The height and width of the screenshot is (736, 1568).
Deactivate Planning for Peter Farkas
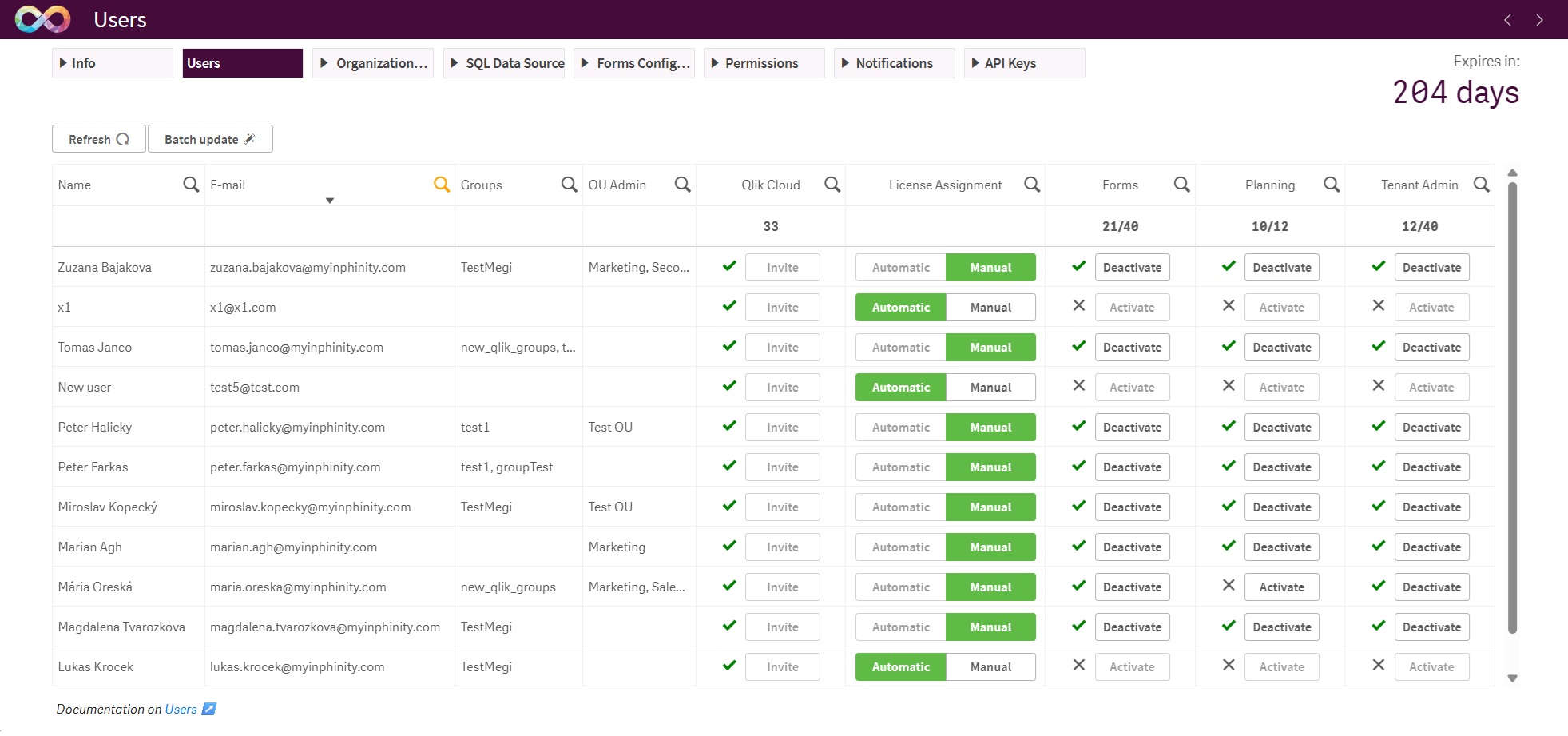click(x=1281, y=467)
